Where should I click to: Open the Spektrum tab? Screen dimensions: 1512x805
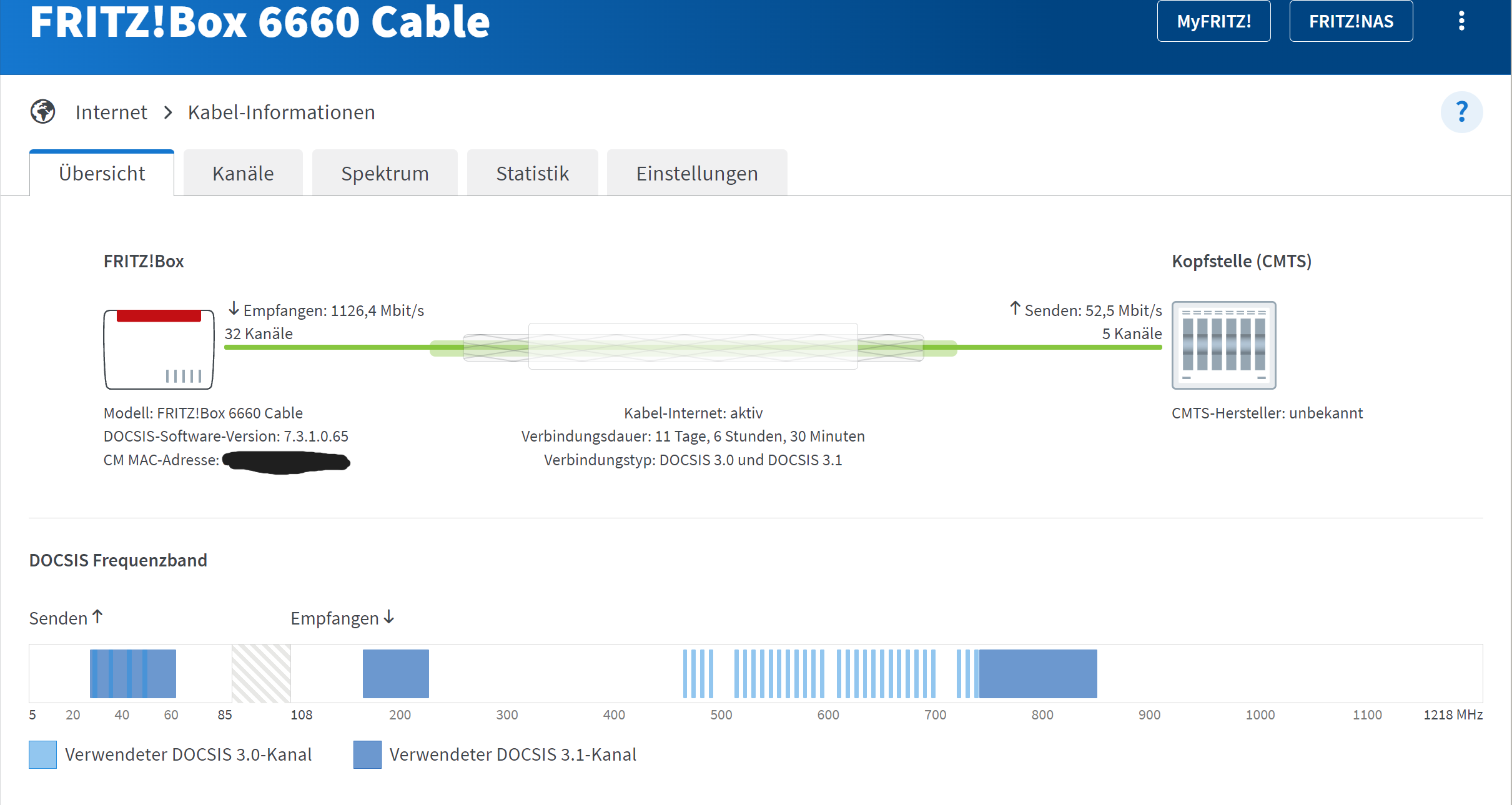(385, 173)
